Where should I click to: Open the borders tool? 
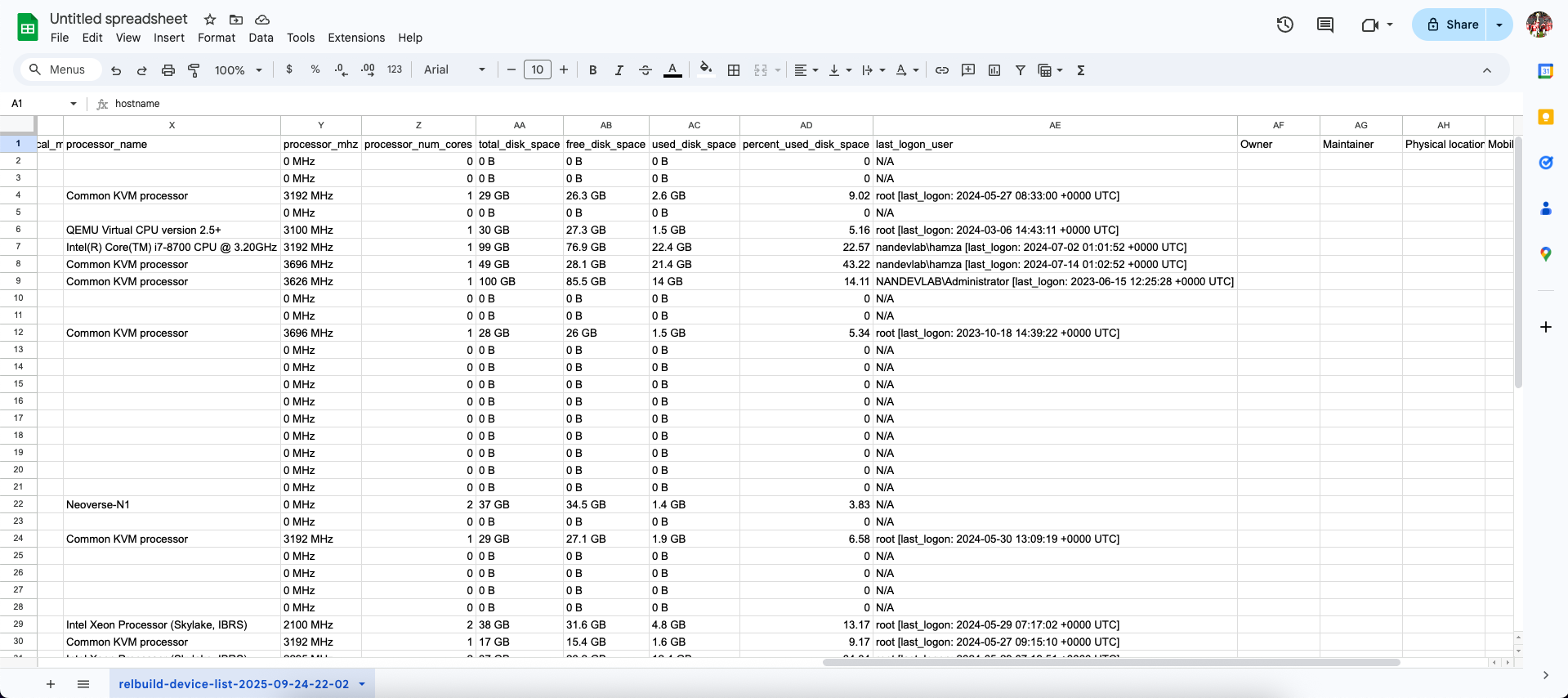[x=734, y=70]
